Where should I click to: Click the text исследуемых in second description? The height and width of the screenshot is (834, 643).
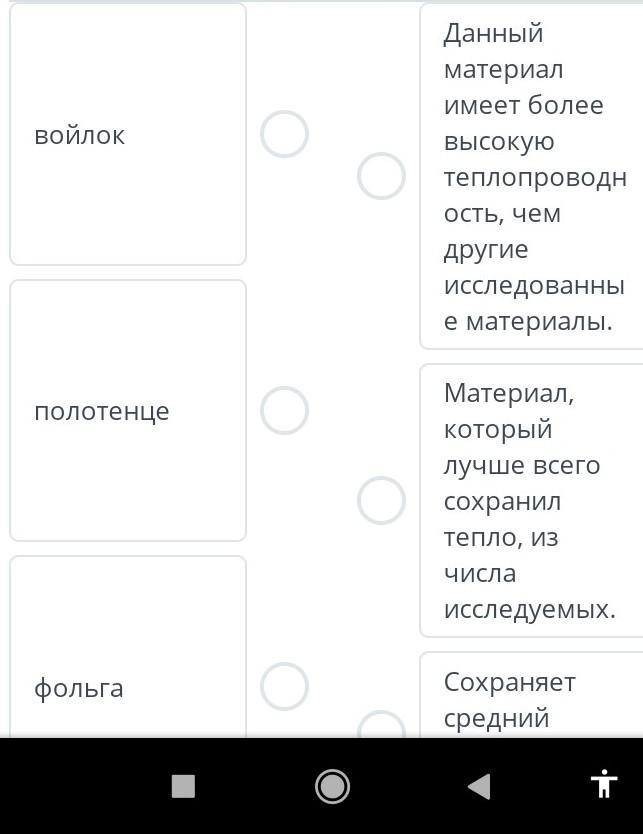point(529,610)
